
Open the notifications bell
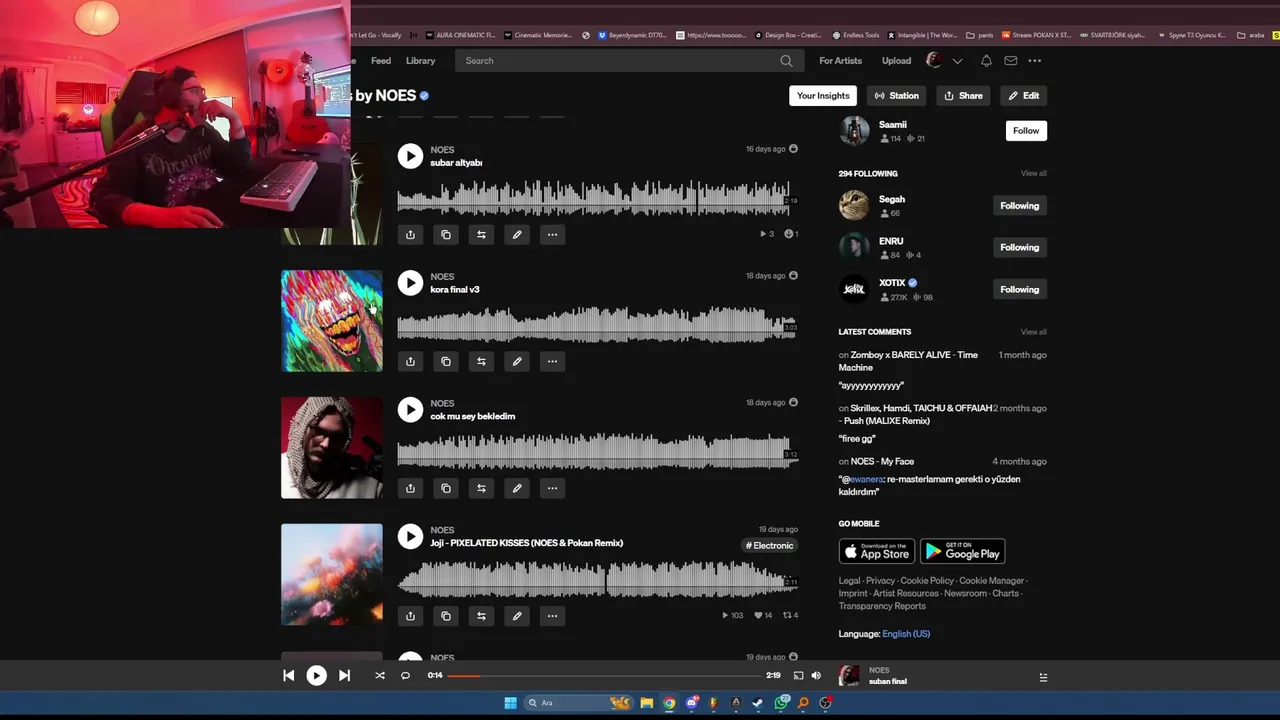986,61
